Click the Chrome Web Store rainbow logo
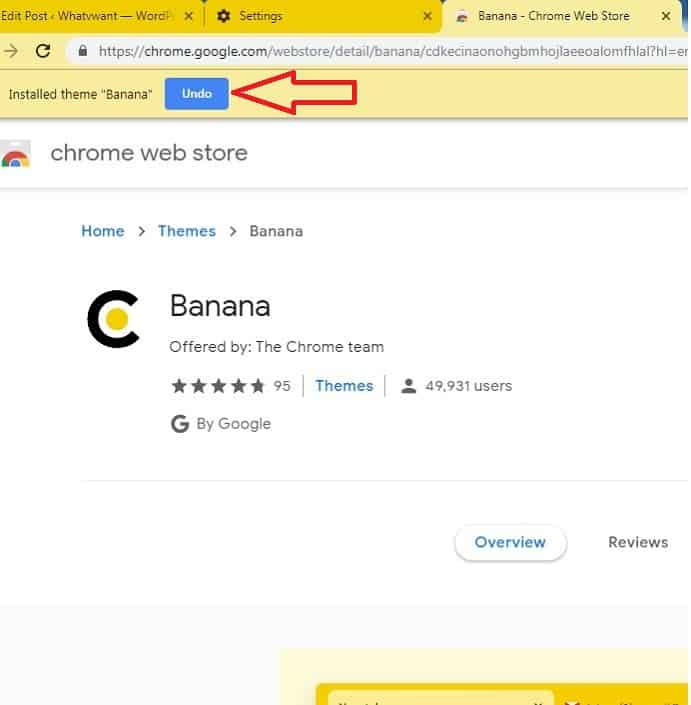 [15, 154]
